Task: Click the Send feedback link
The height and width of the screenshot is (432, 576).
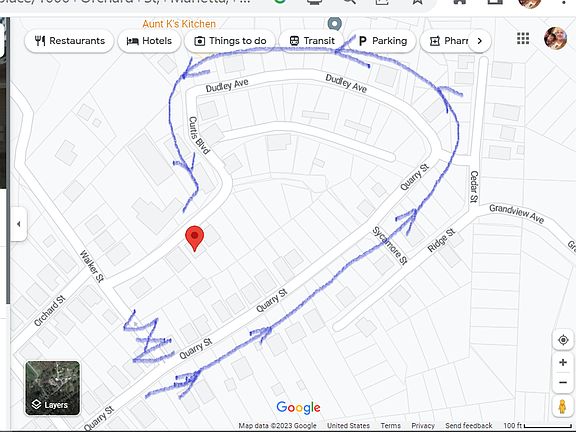Action: pyautogui.click(x=468, y=425)
